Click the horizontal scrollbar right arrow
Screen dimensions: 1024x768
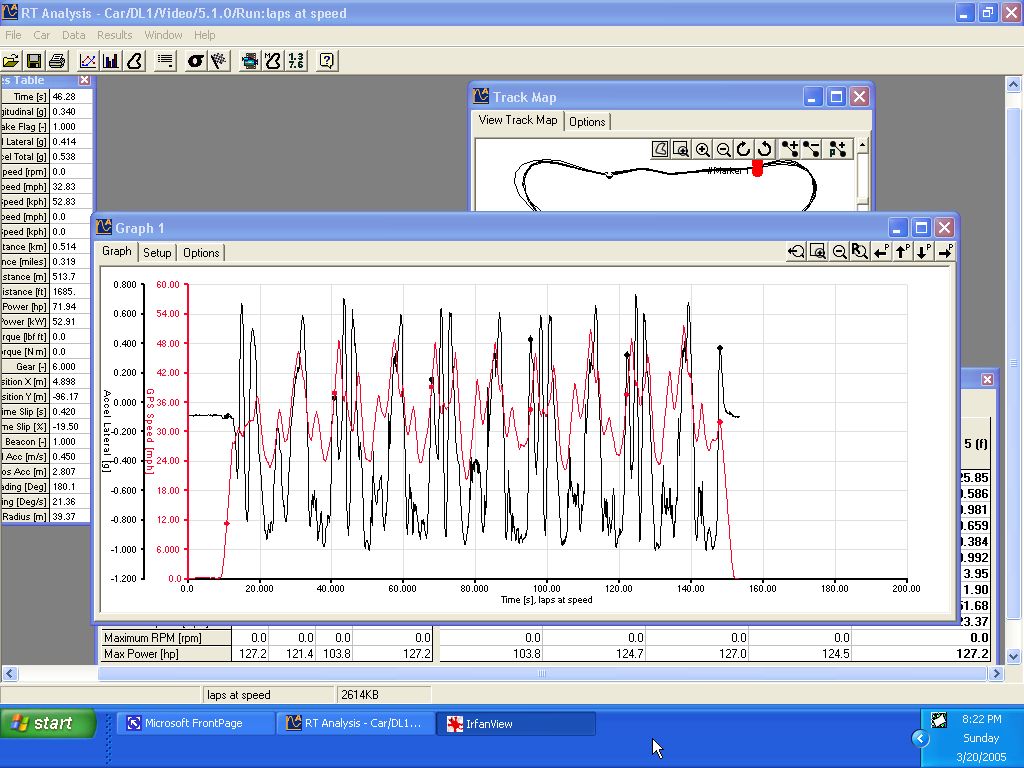point(996,674)
